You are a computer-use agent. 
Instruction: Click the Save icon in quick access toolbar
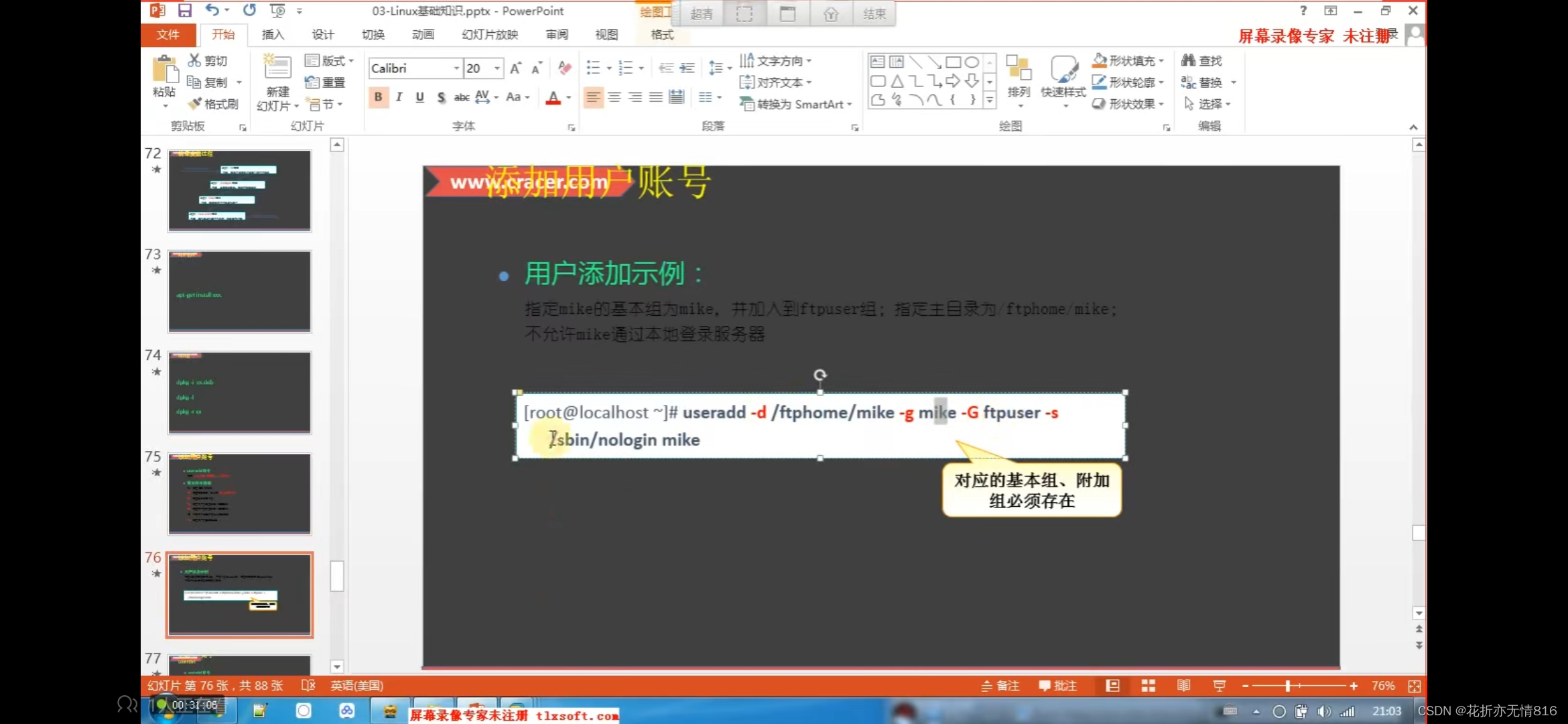[184, 10]
